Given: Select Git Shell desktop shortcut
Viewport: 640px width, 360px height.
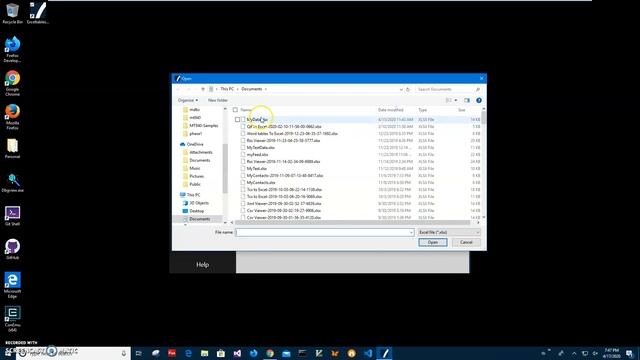Looking at the screenshot, I should point(12,216).
